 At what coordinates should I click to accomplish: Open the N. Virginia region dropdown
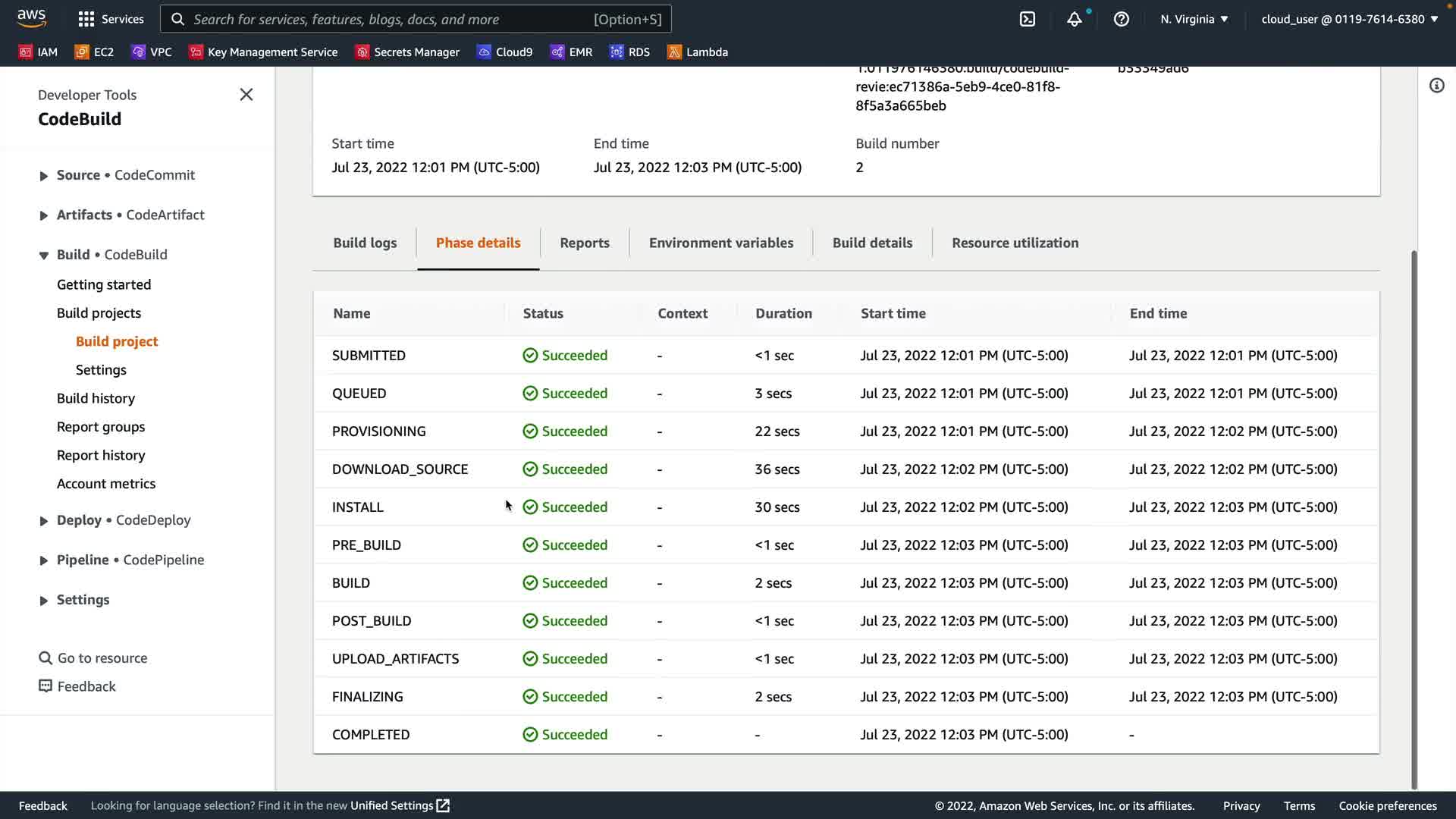coord(1194,19)
